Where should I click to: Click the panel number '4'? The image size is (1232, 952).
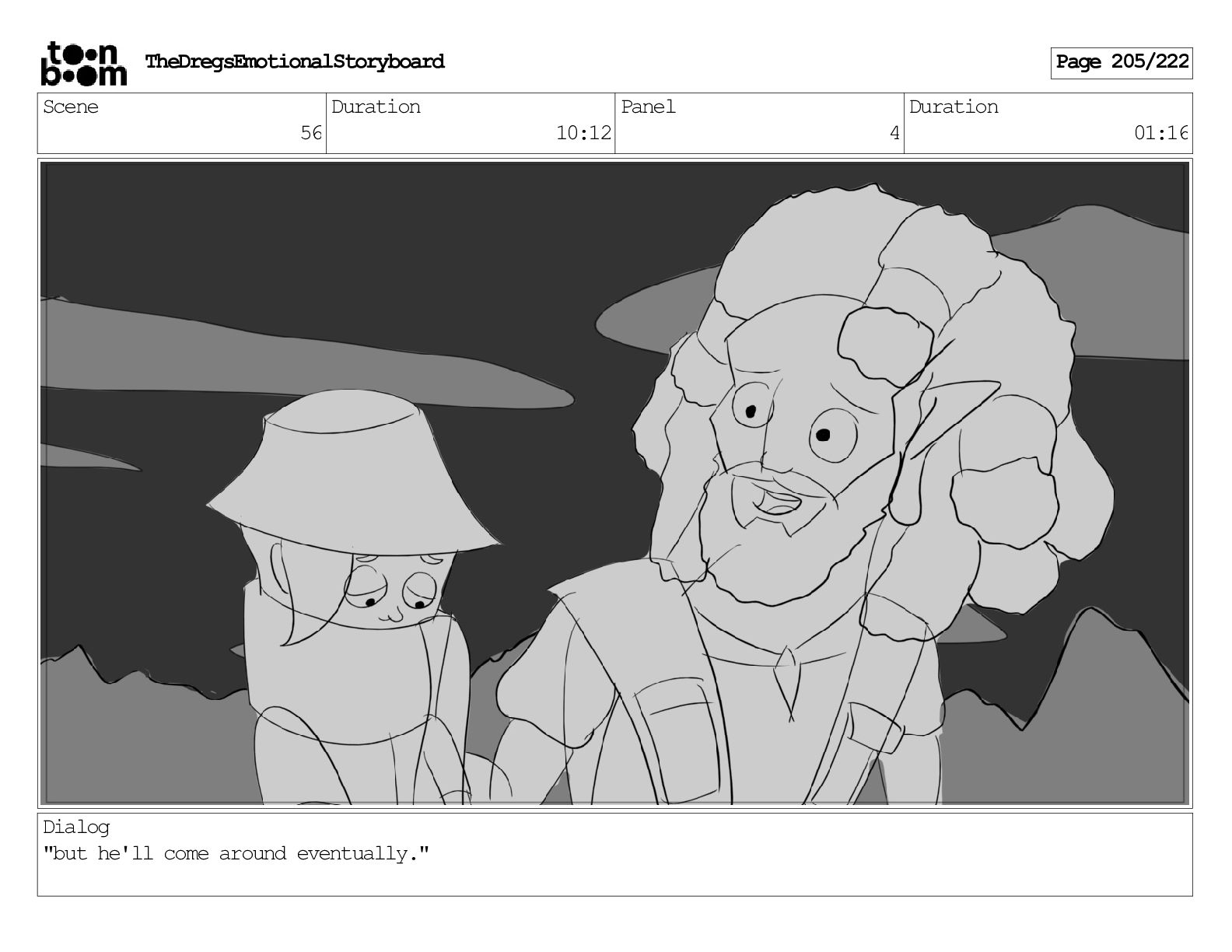tap(894, 133)
